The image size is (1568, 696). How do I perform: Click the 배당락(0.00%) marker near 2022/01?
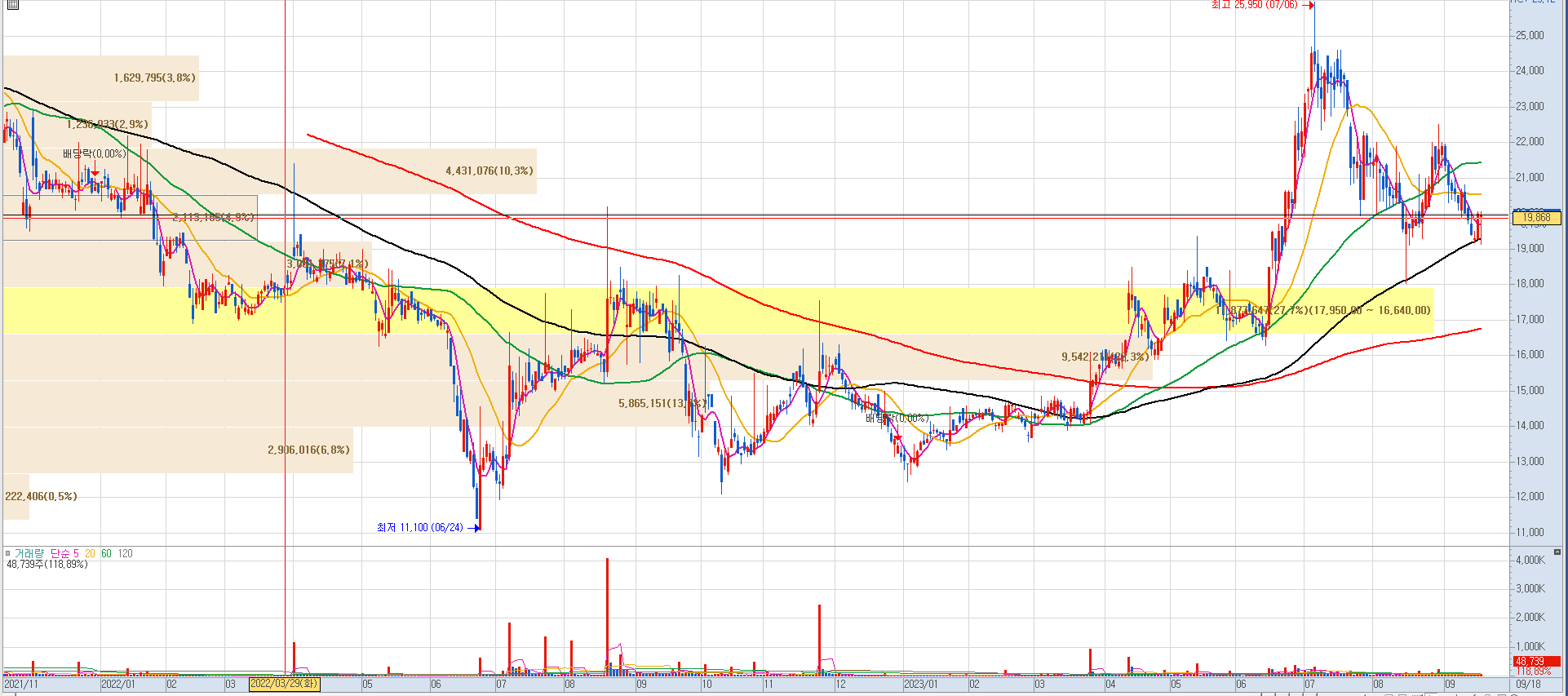pyautogui.click(x=95, y=154)
